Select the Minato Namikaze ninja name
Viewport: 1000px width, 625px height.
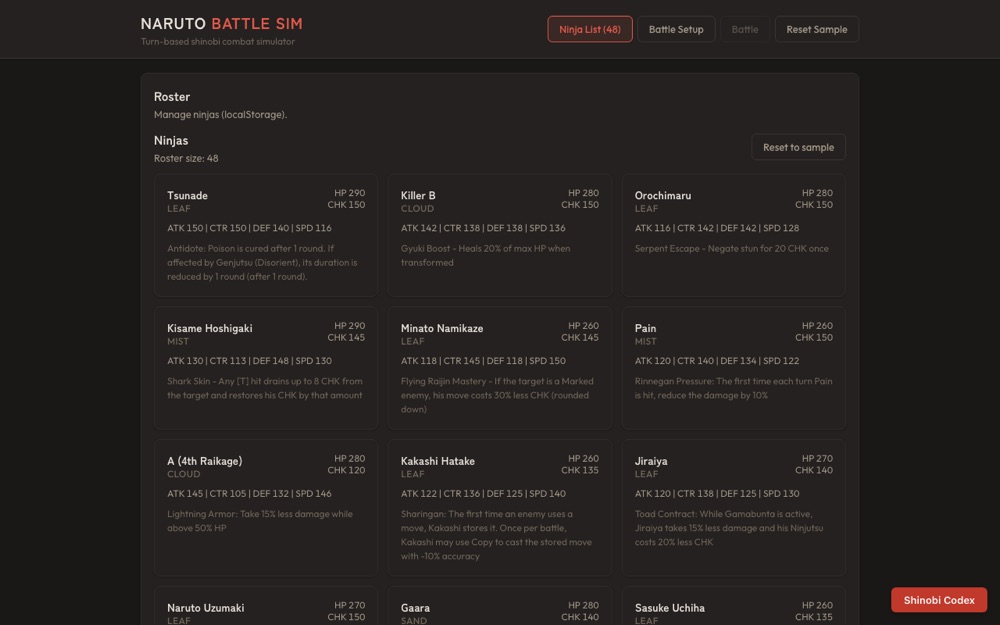[x=442, y=328]
